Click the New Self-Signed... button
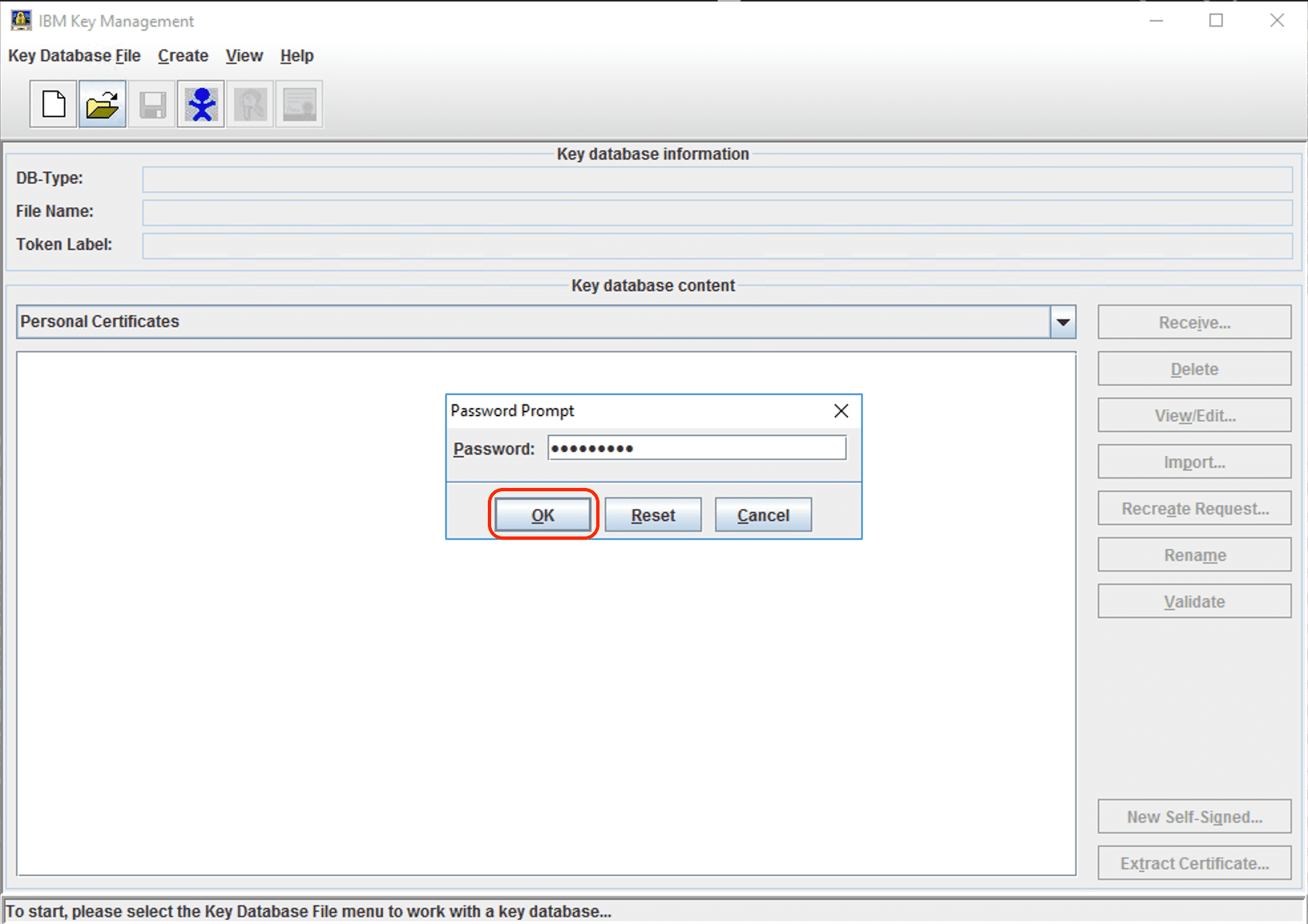This screenshot has height=924, width=1308. point(1194,817)
